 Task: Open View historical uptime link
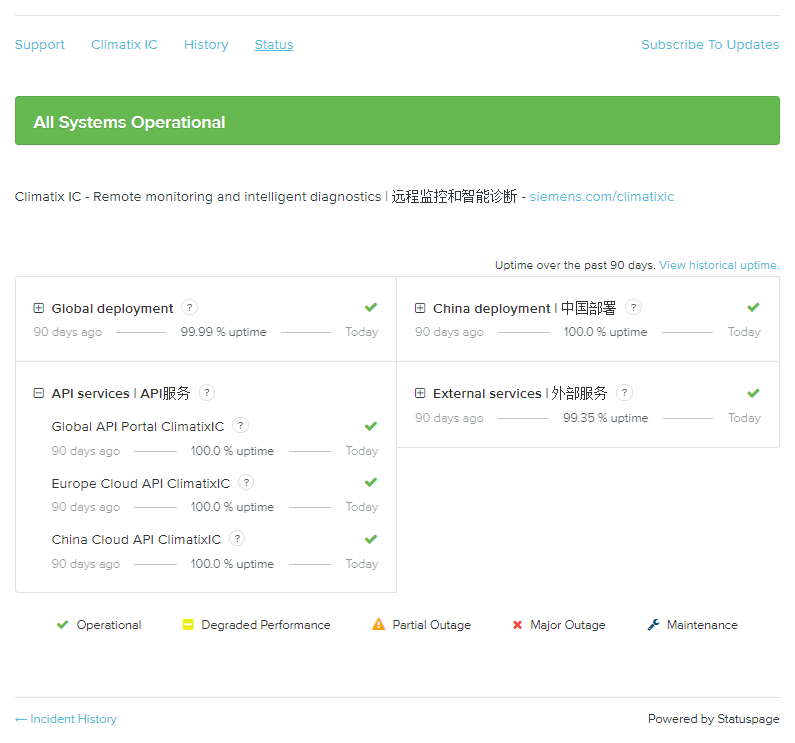pos(719,265)
